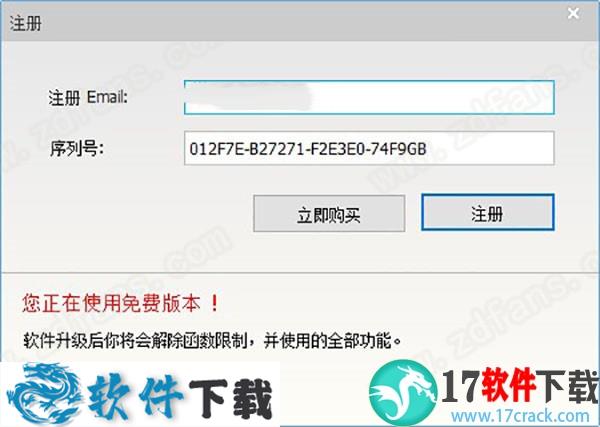600x427 pixels.
Task: Click the green circular dragon logo
Action: (x=403, y=391)
